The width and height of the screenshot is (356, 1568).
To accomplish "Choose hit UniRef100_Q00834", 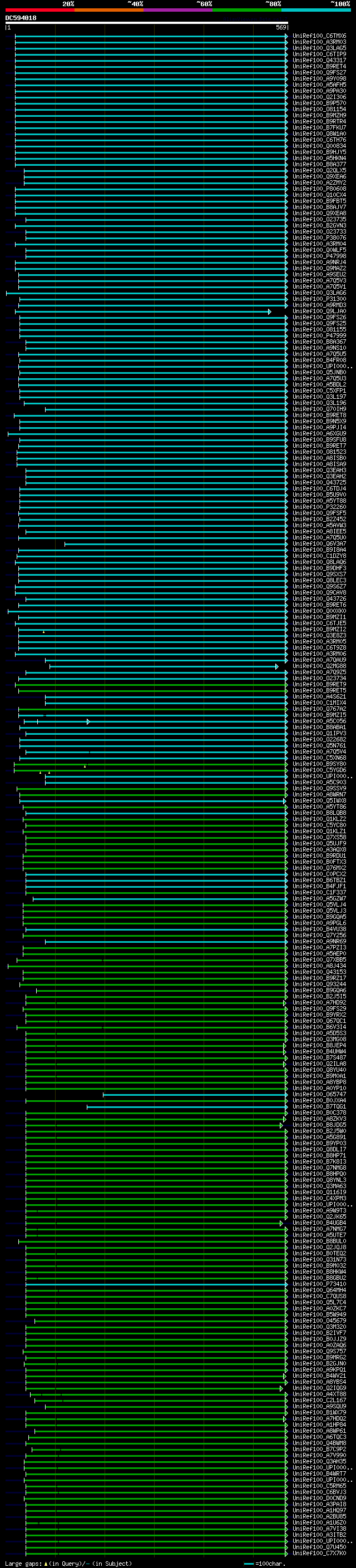I will click(319, 146).
